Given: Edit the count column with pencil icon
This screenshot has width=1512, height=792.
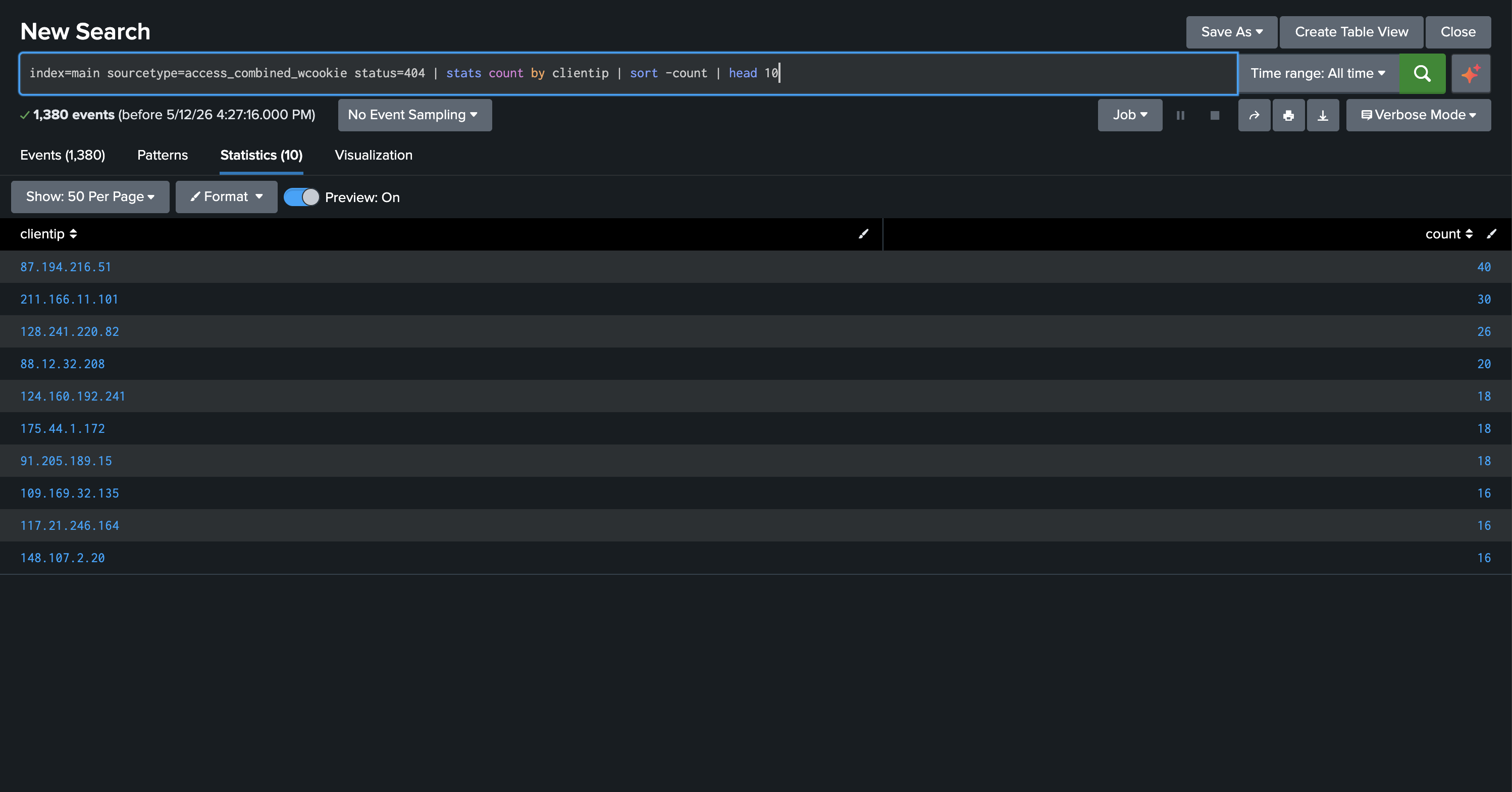Looking at the screenshot, I should click(x=1491, y=234).
